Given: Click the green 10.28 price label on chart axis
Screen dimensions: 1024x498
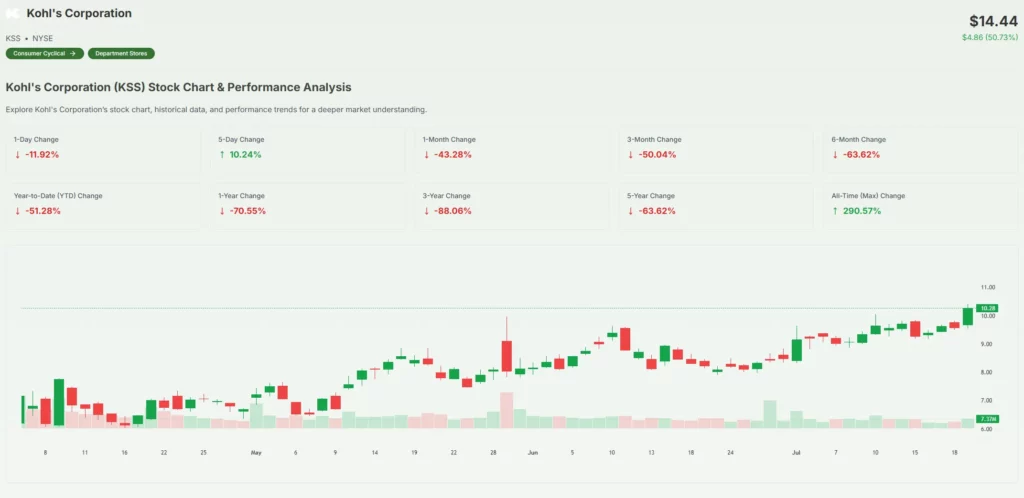Looking at the screenshot, I should (x=987, y=308).
